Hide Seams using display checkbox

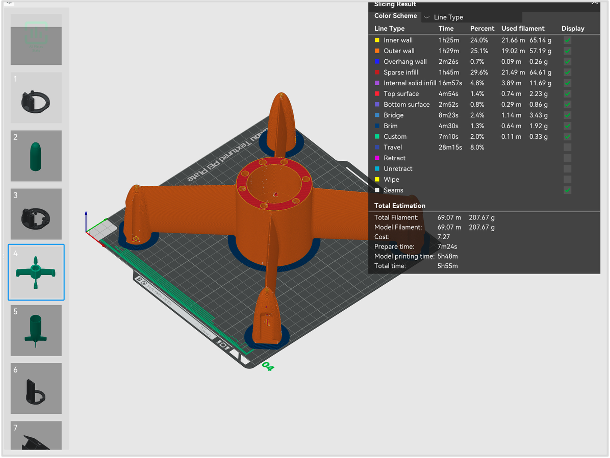pyautogui.click(x=568, y=190)
